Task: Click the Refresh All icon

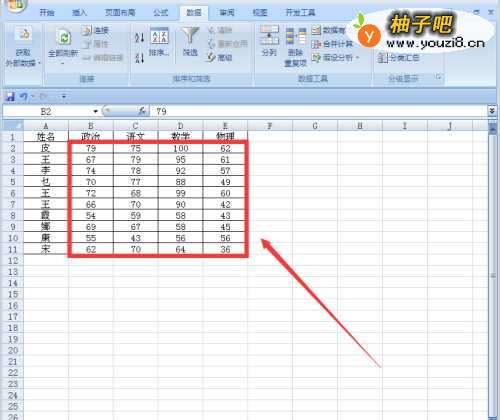Action: (63, 37)
